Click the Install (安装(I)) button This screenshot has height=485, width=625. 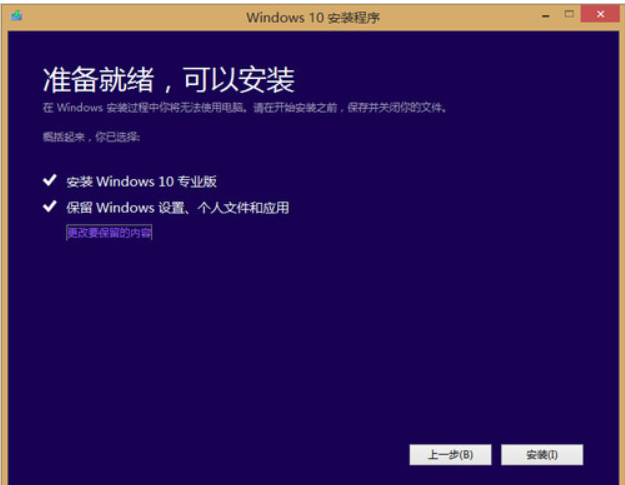(542, 455)
